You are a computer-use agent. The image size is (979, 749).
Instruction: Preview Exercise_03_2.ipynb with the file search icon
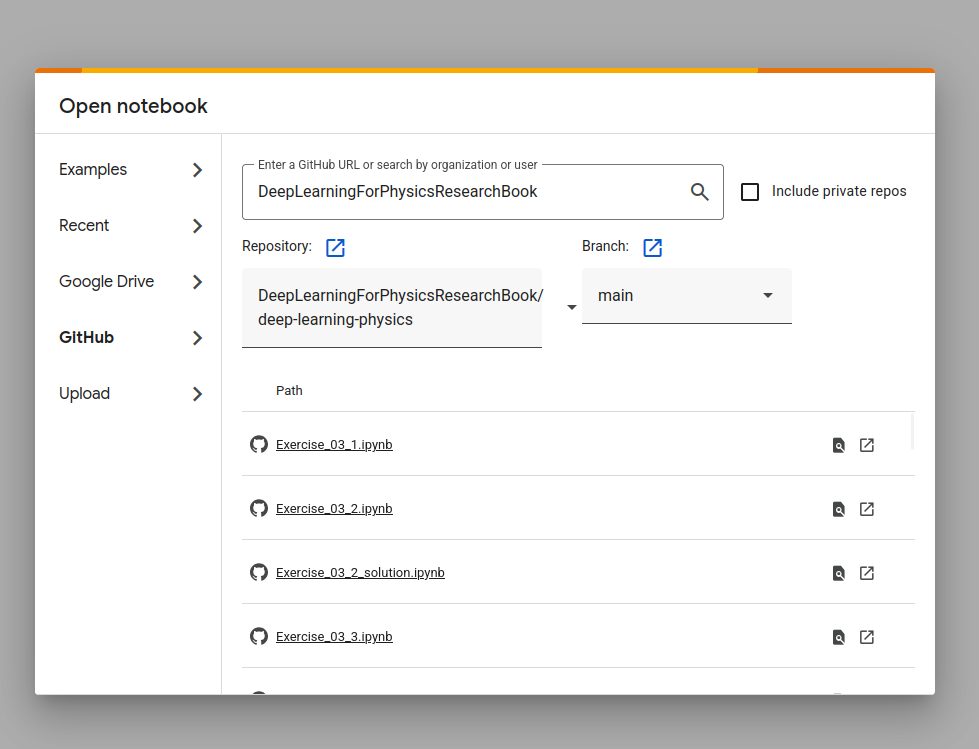point(839,509)
